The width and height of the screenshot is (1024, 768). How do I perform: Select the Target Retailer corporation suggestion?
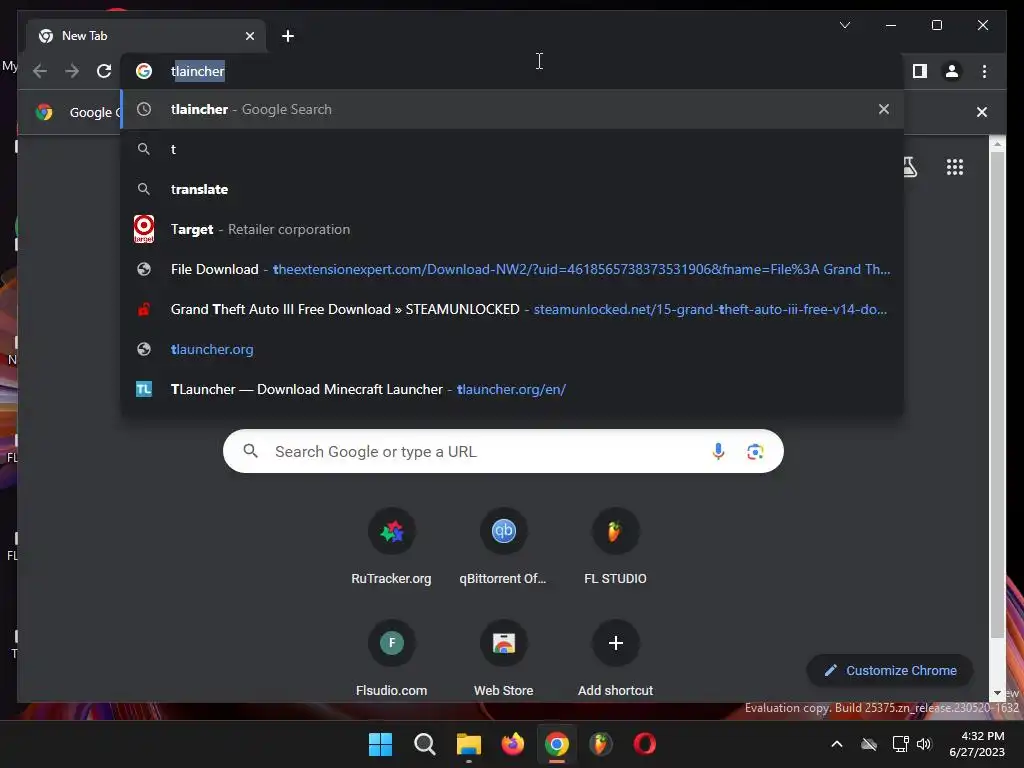513,229
